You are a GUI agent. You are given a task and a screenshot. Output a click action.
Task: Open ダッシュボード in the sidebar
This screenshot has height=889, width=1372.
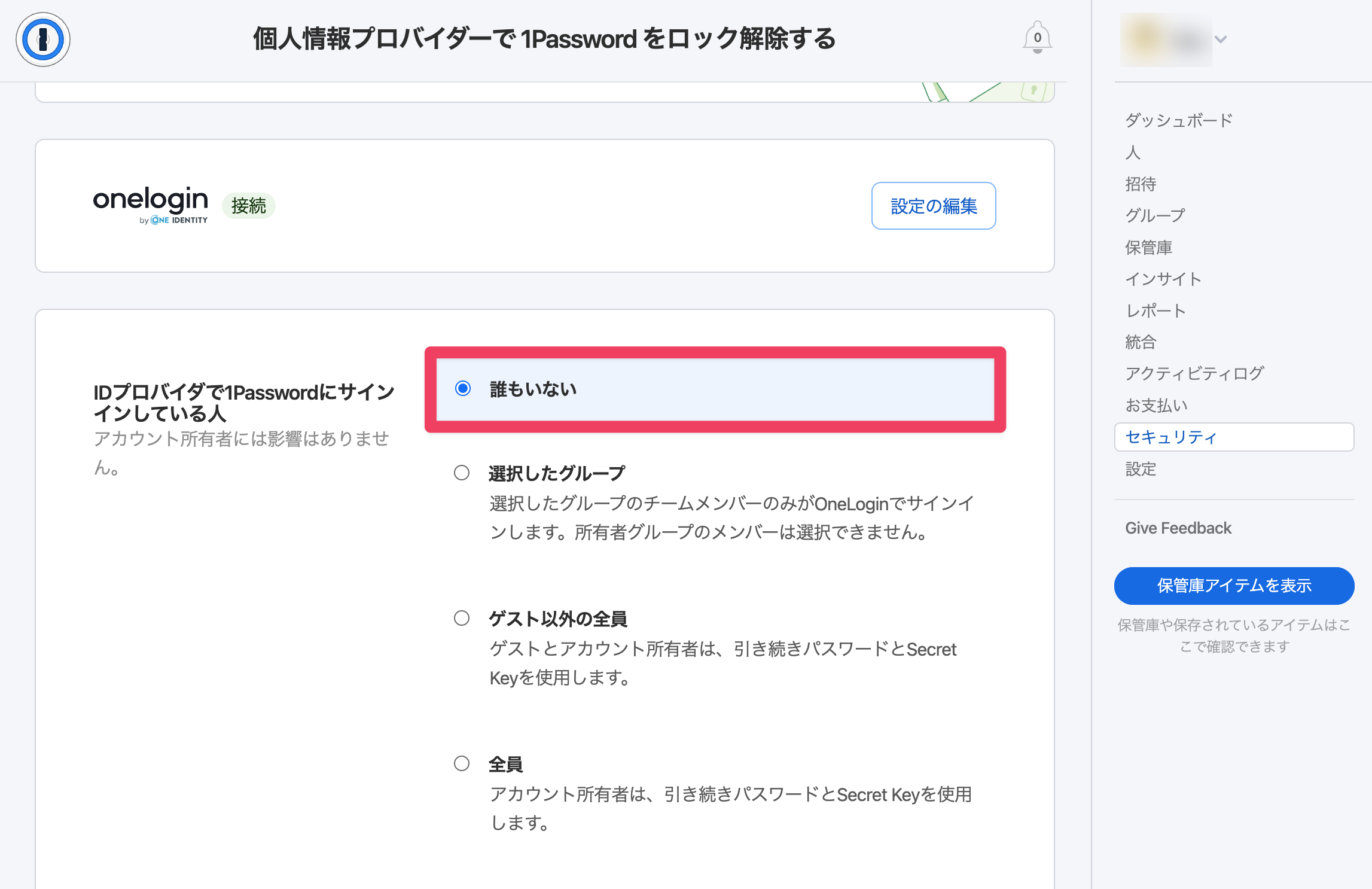coord(1178,120)
